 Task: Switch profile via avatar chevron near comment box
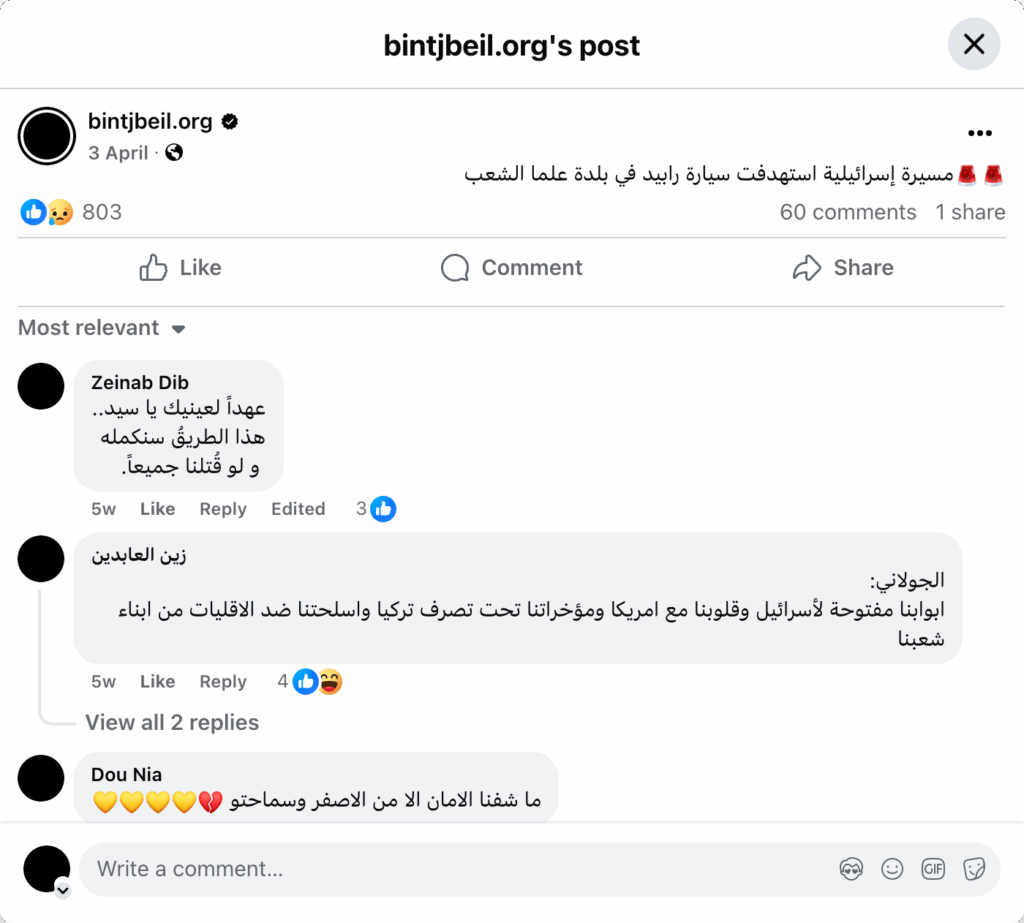coord(63,889)
